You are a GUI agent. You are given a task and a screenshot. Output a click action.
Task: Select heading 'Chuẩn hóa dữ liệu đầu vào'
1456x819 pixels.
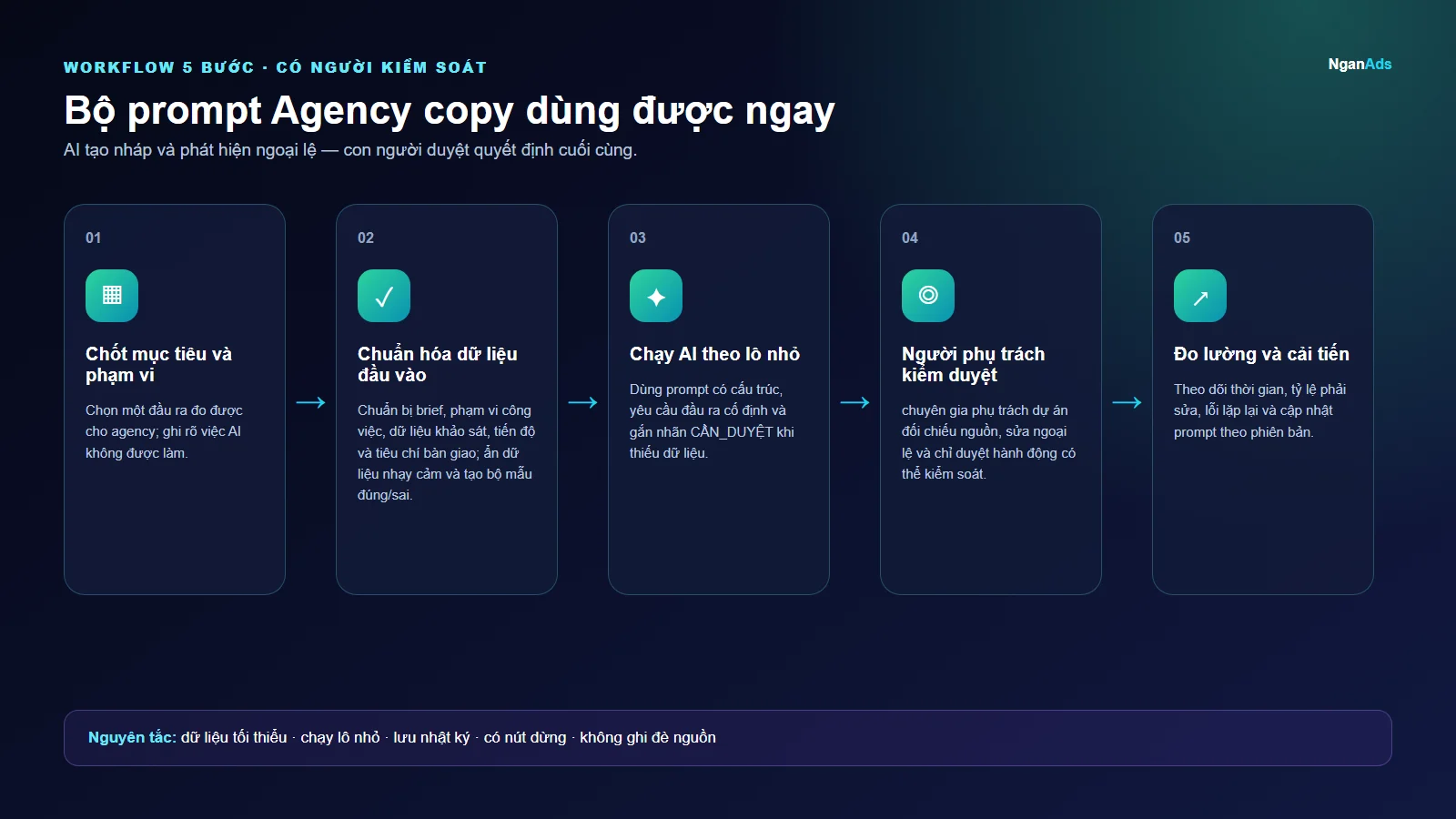click(x=438, y=364)
